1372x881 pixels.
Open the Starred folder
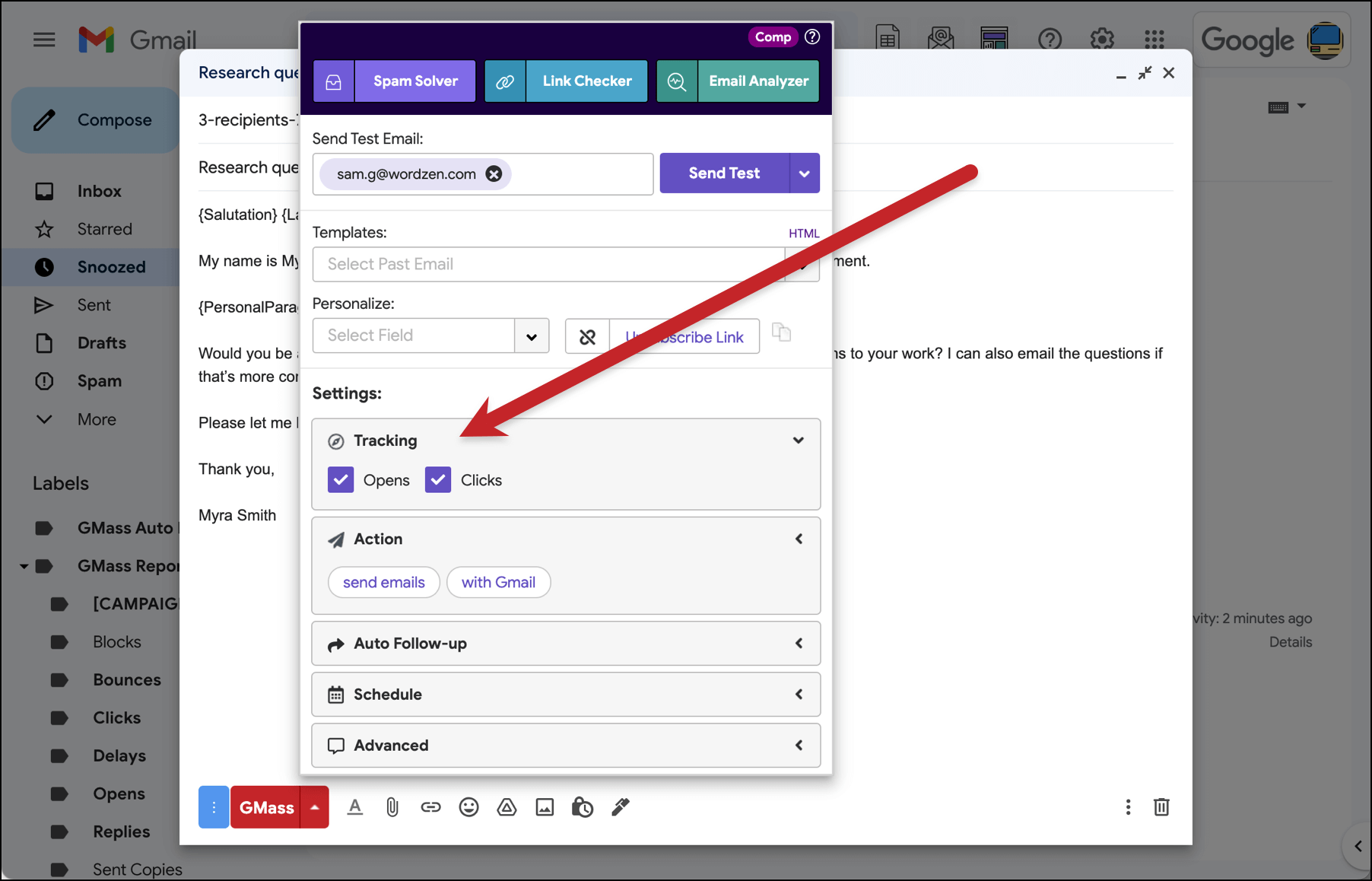click(x=91, y=229)
